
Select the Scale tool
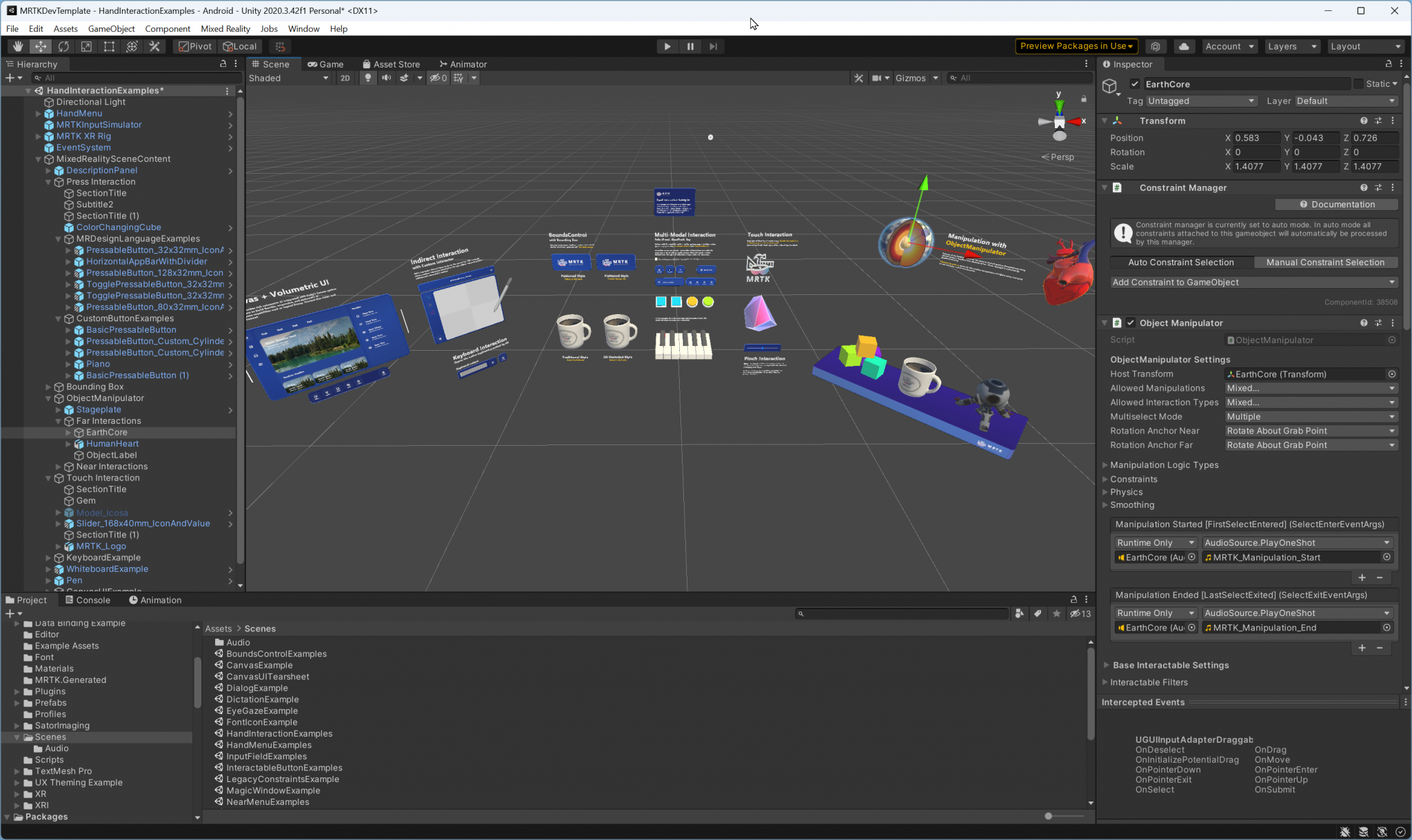tap(86, 46)
